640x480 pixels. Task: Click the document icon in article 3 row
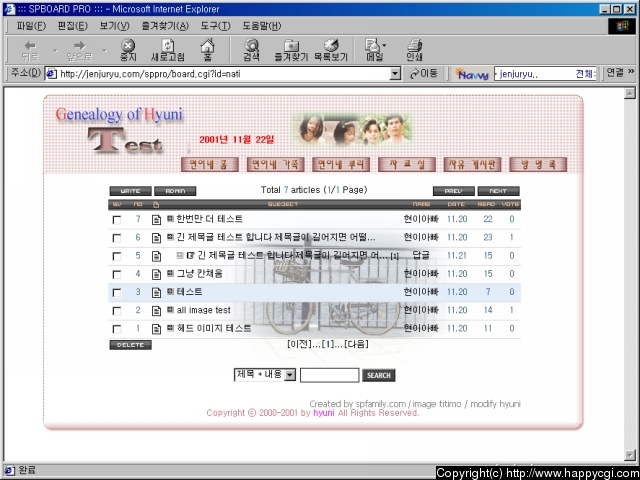(x=156, y=293)
